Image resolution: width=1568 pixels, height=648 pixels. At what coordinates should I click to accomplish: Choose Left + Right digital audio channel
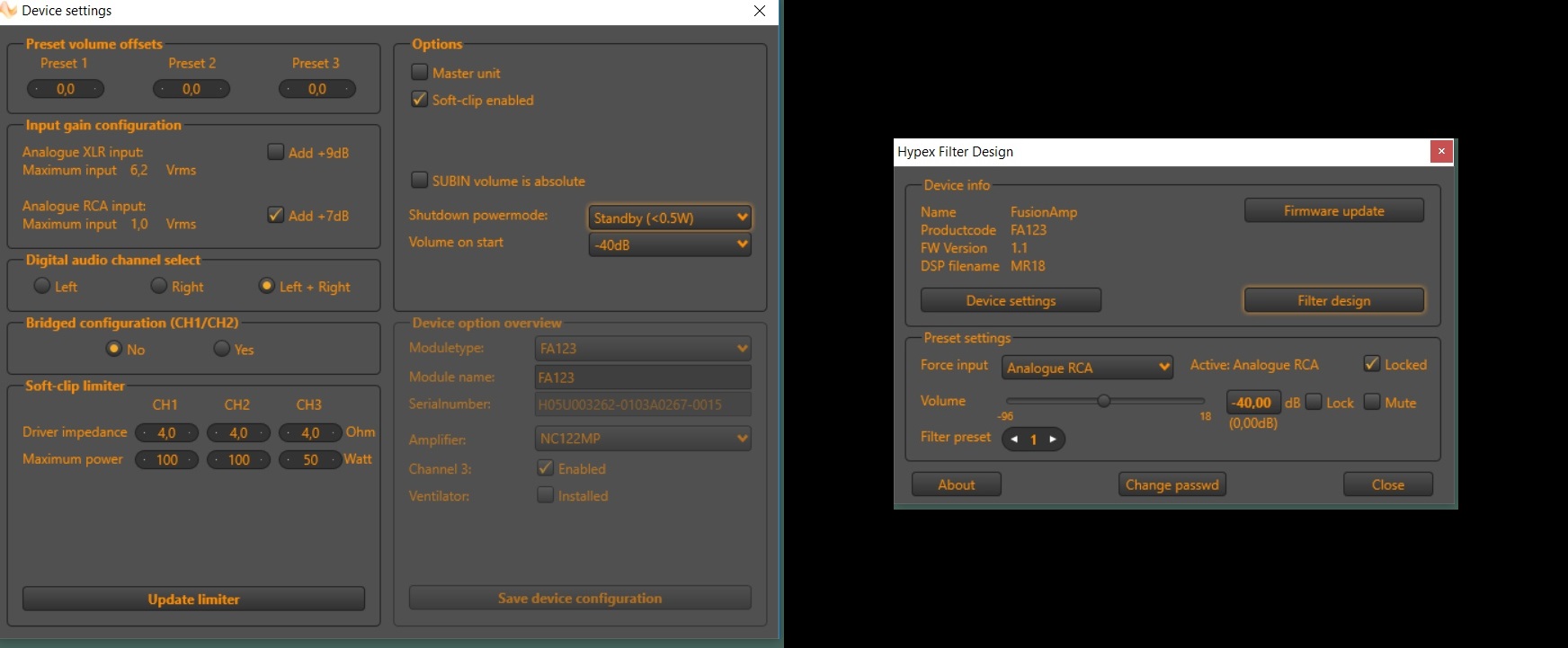click(x=266, y=286)
